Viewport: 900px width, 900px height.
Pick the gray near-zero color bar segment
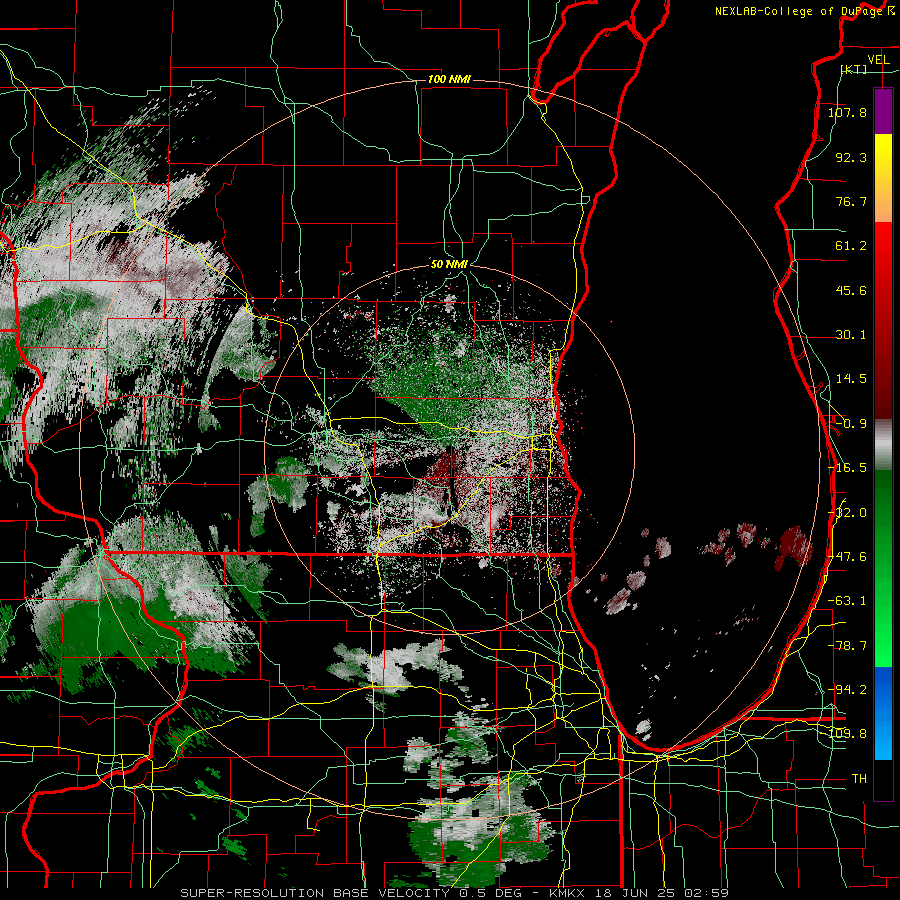coord(883,444)
